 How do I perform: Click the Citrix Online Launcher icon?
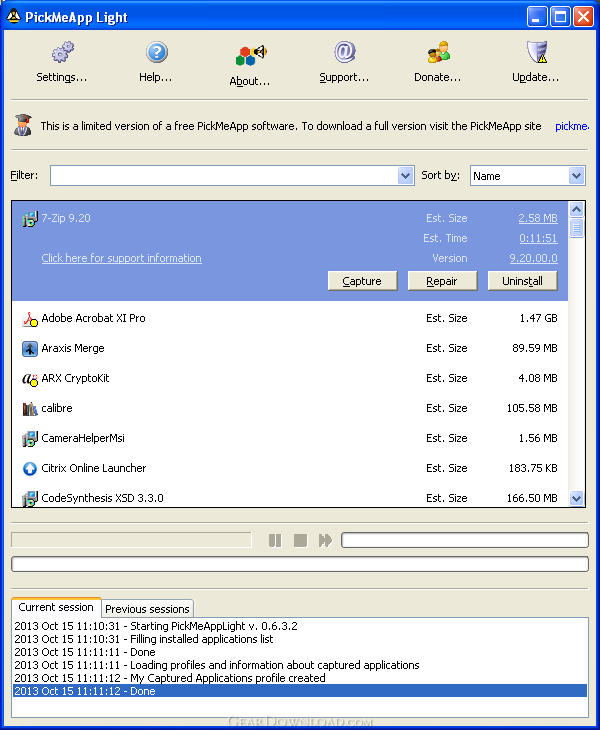30,468
